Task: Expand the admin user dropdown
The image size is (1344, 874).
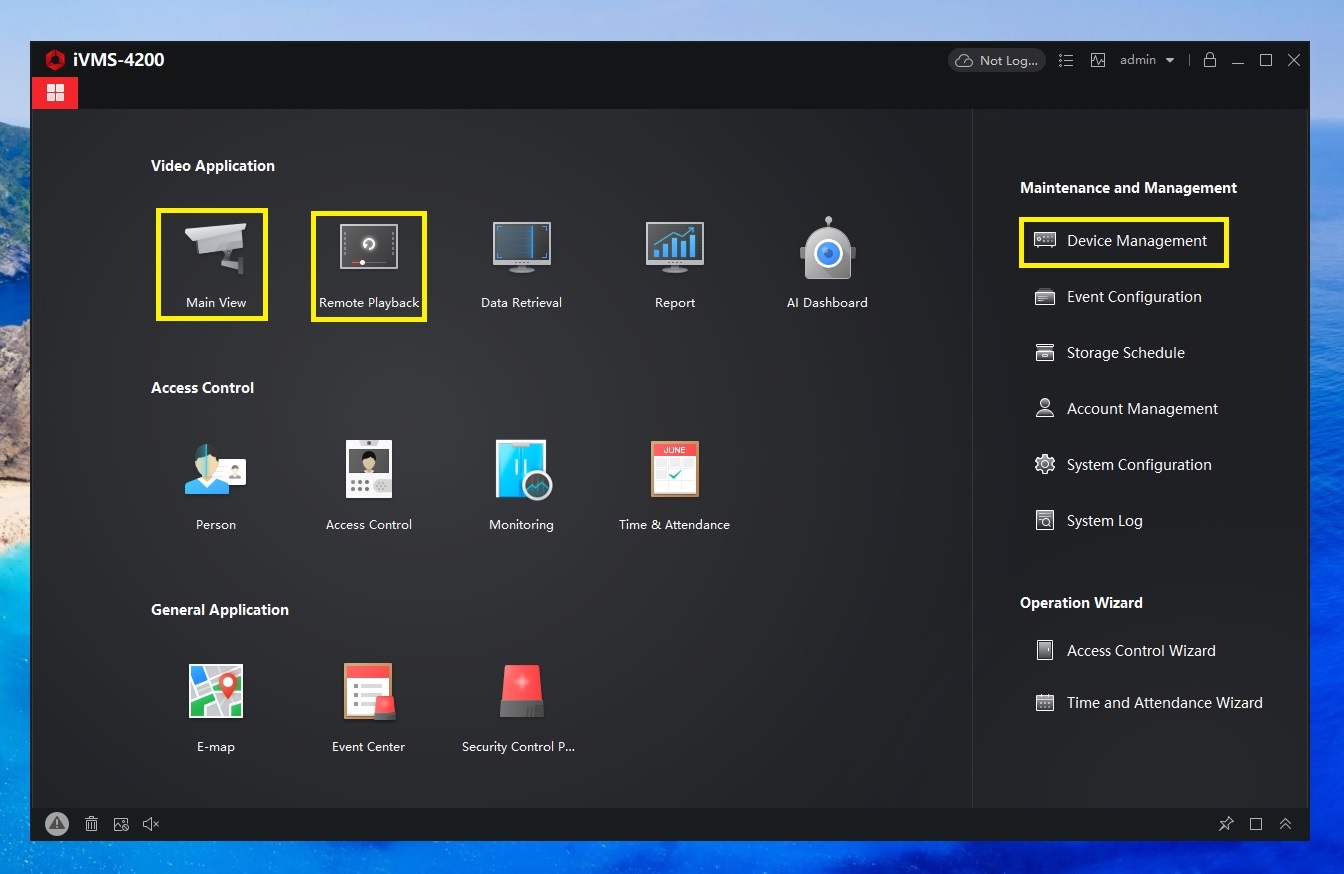Action: click(x=1147, y=60)
